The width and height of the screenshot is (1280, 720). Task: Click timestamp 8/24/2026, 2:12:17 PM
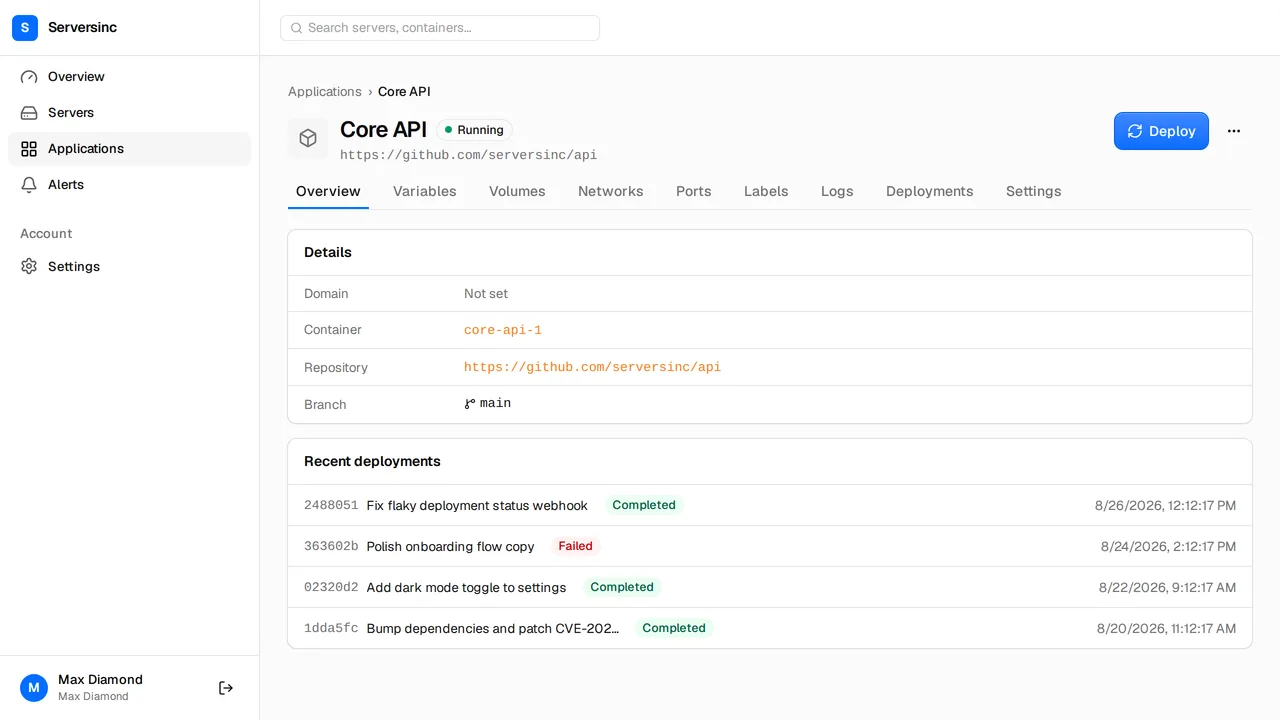click(x=1168, y=547)
